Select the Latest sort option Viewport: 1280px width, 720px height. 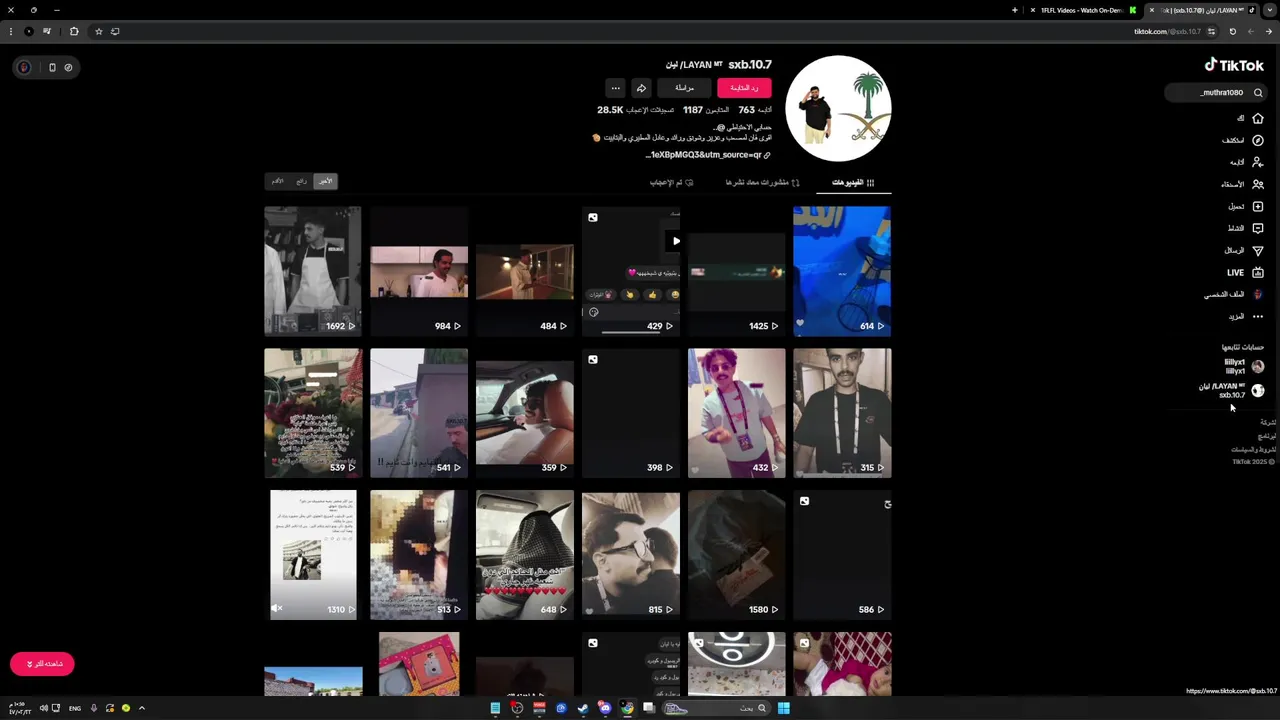[x=325, y=181]
